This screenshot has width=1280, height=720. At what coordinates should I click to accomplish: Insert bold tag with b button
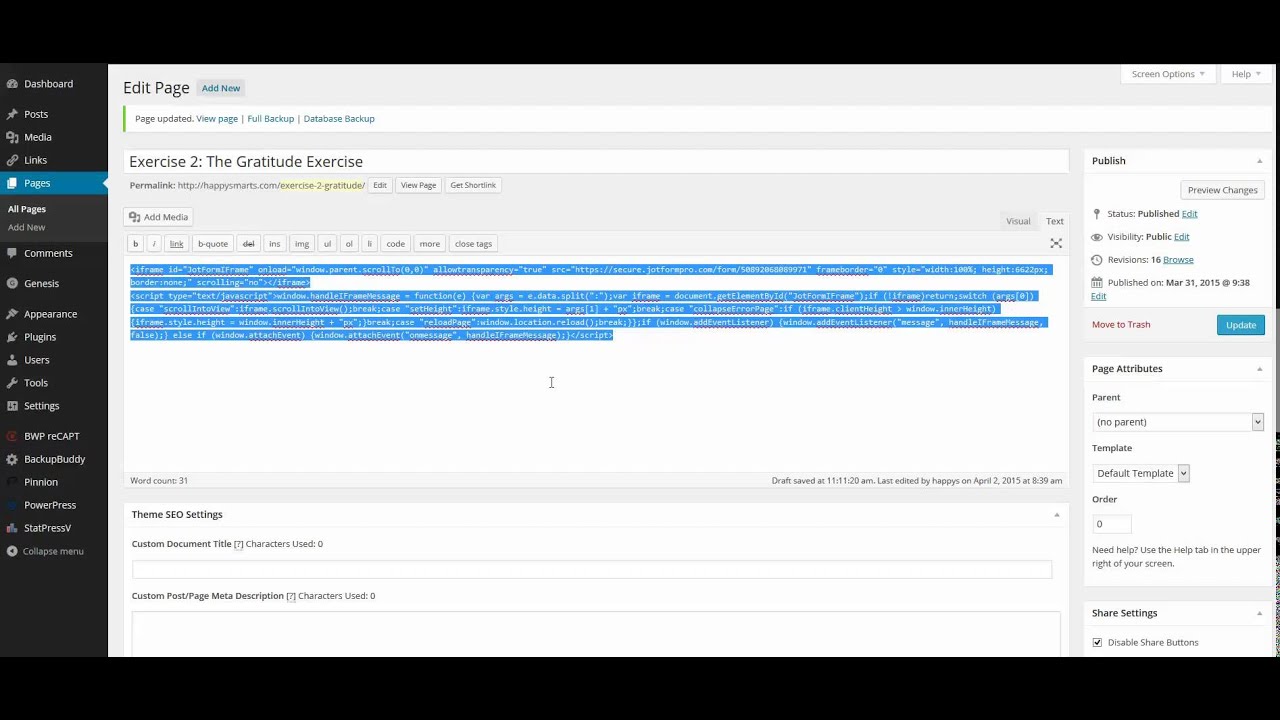[136, 244]
